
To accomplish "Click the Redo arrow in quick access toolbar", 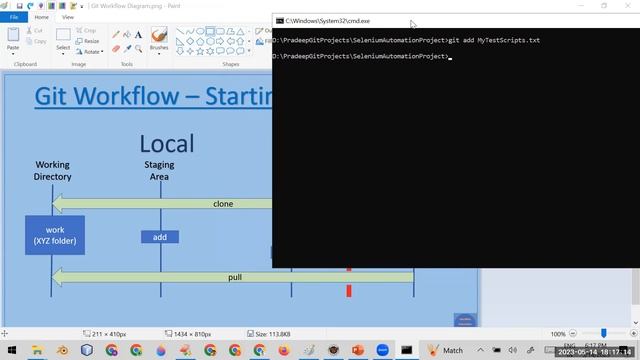I will 30,6.
